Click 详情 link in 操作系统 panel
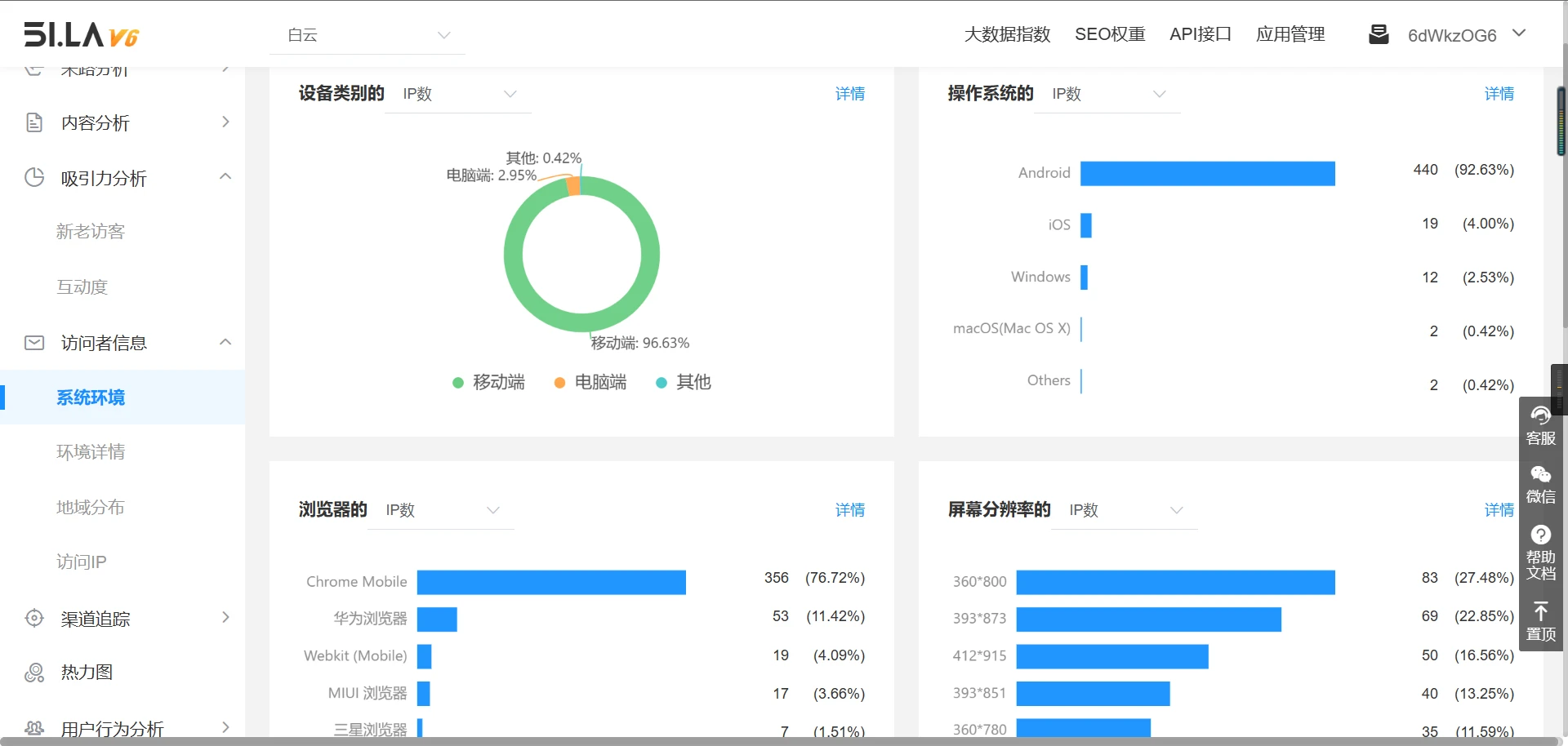Screen dimensions: 1568x746 pyautogui.click(x=1499, y=94)
